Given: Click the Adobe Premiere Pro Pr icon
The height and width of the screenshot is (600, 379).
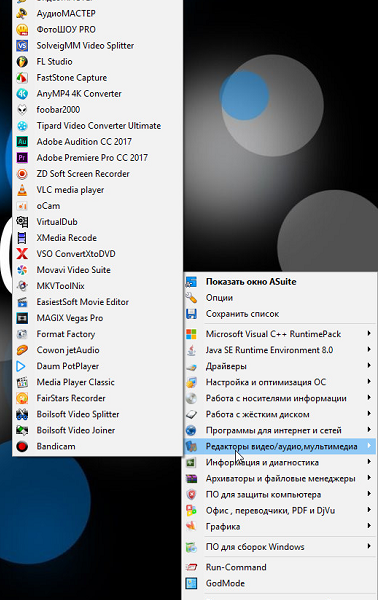Looking at the screenshot, I should (22, 158).
